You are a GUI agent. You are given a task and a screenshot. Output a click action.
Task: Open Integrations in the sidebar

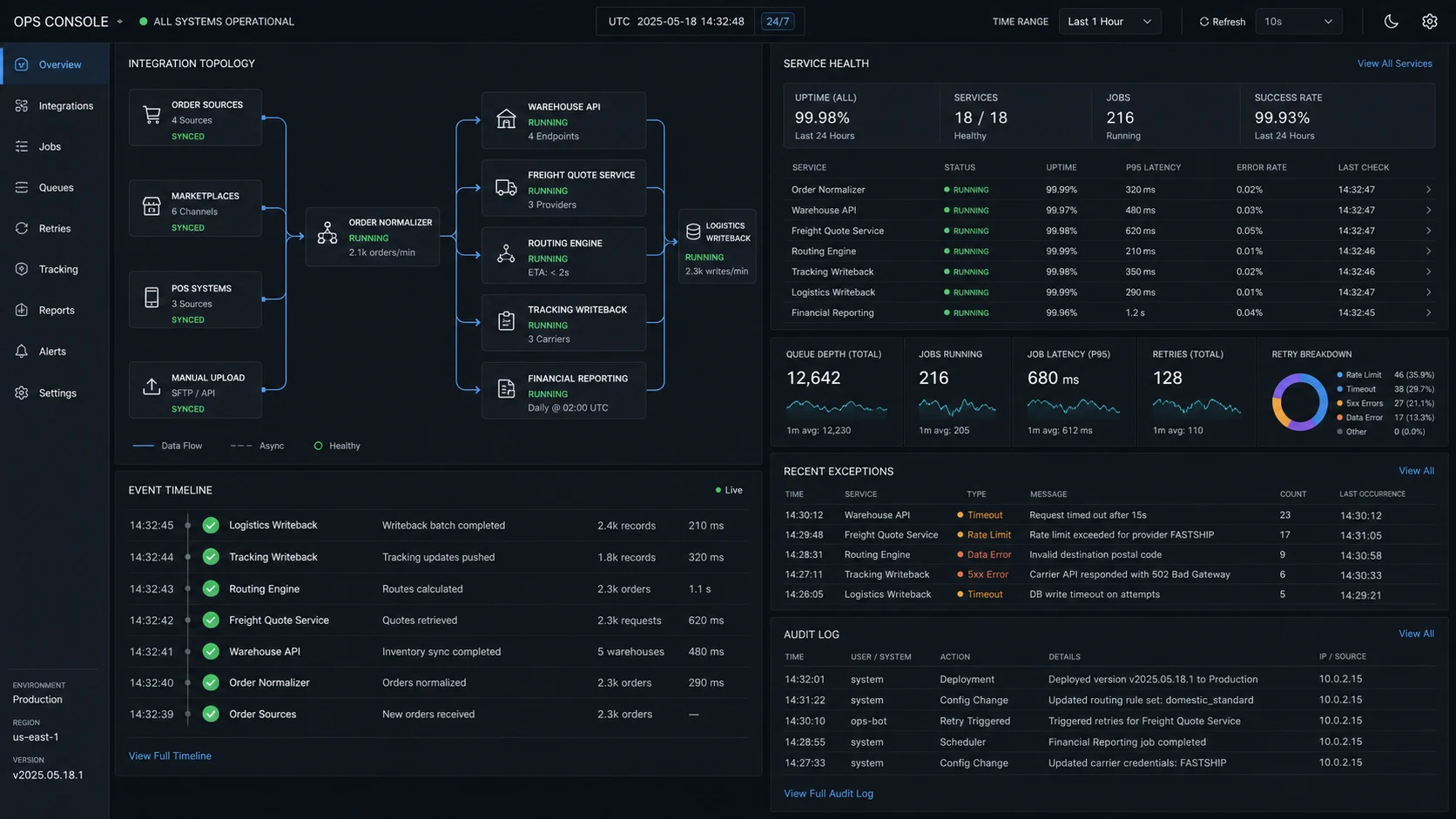55,106
